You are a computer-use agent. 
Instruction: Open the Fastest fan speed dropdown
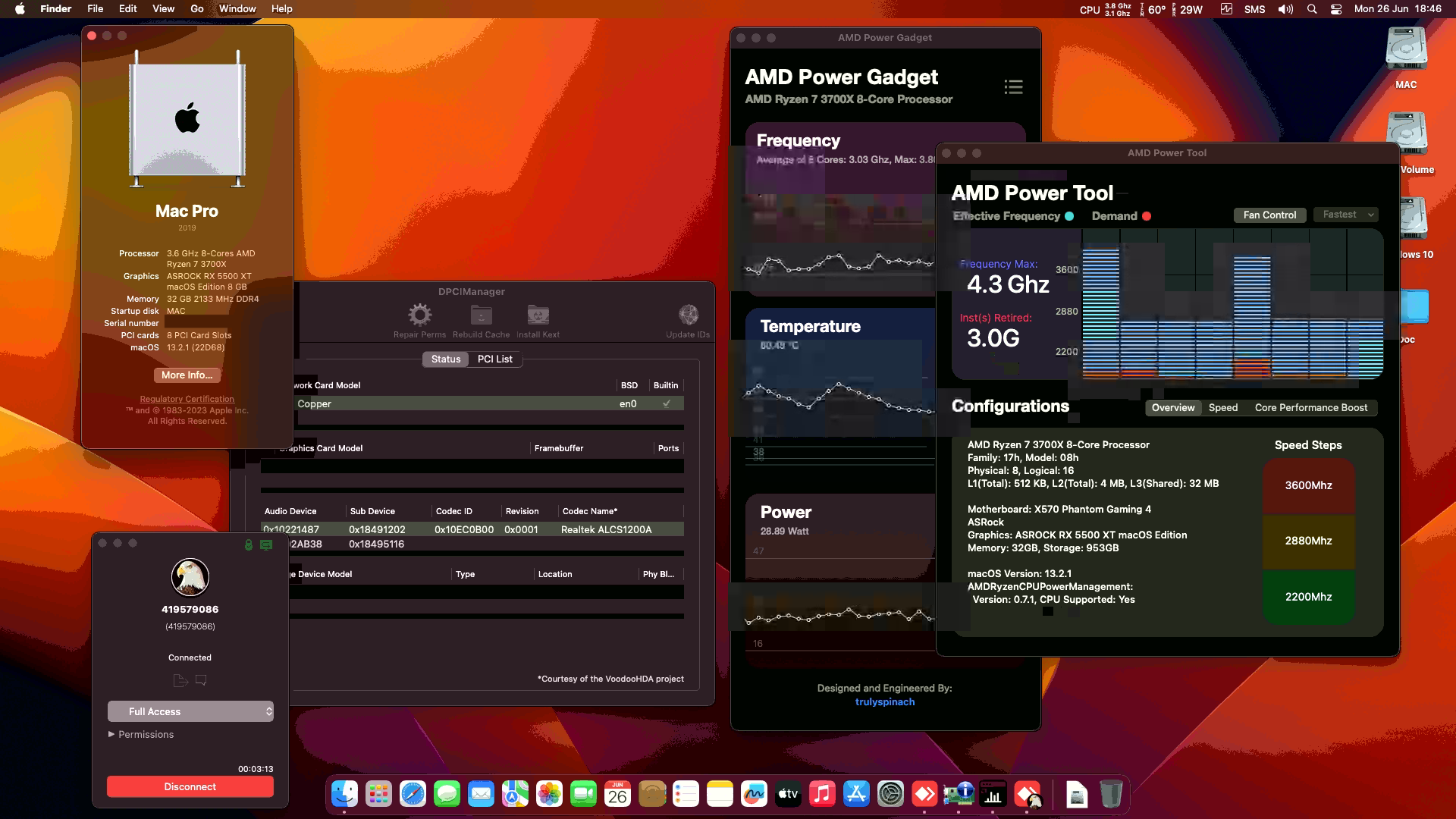coord(1346,215)
